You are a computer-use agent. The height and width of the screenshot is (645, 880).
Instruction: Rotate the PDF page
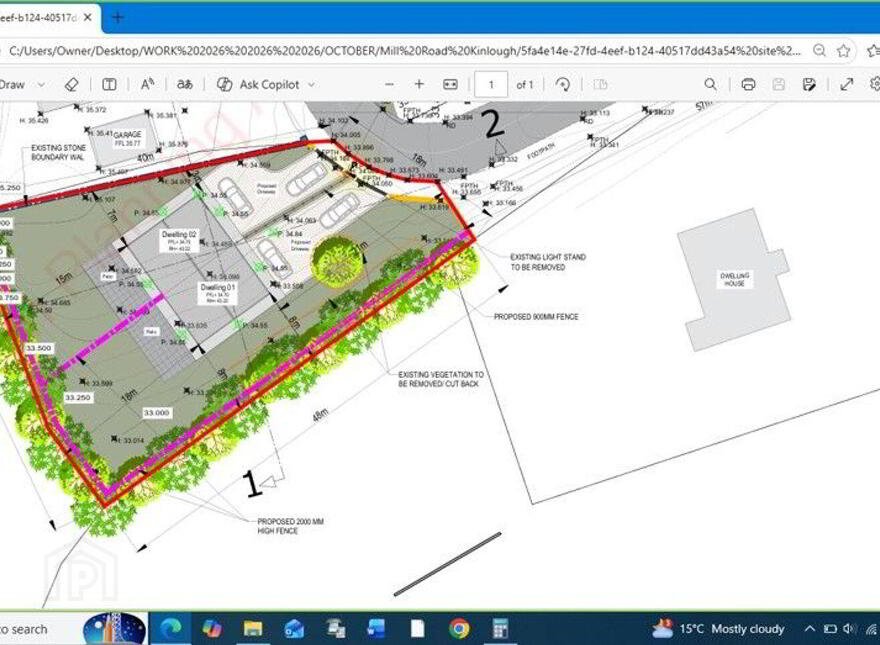tap(563, 85)
